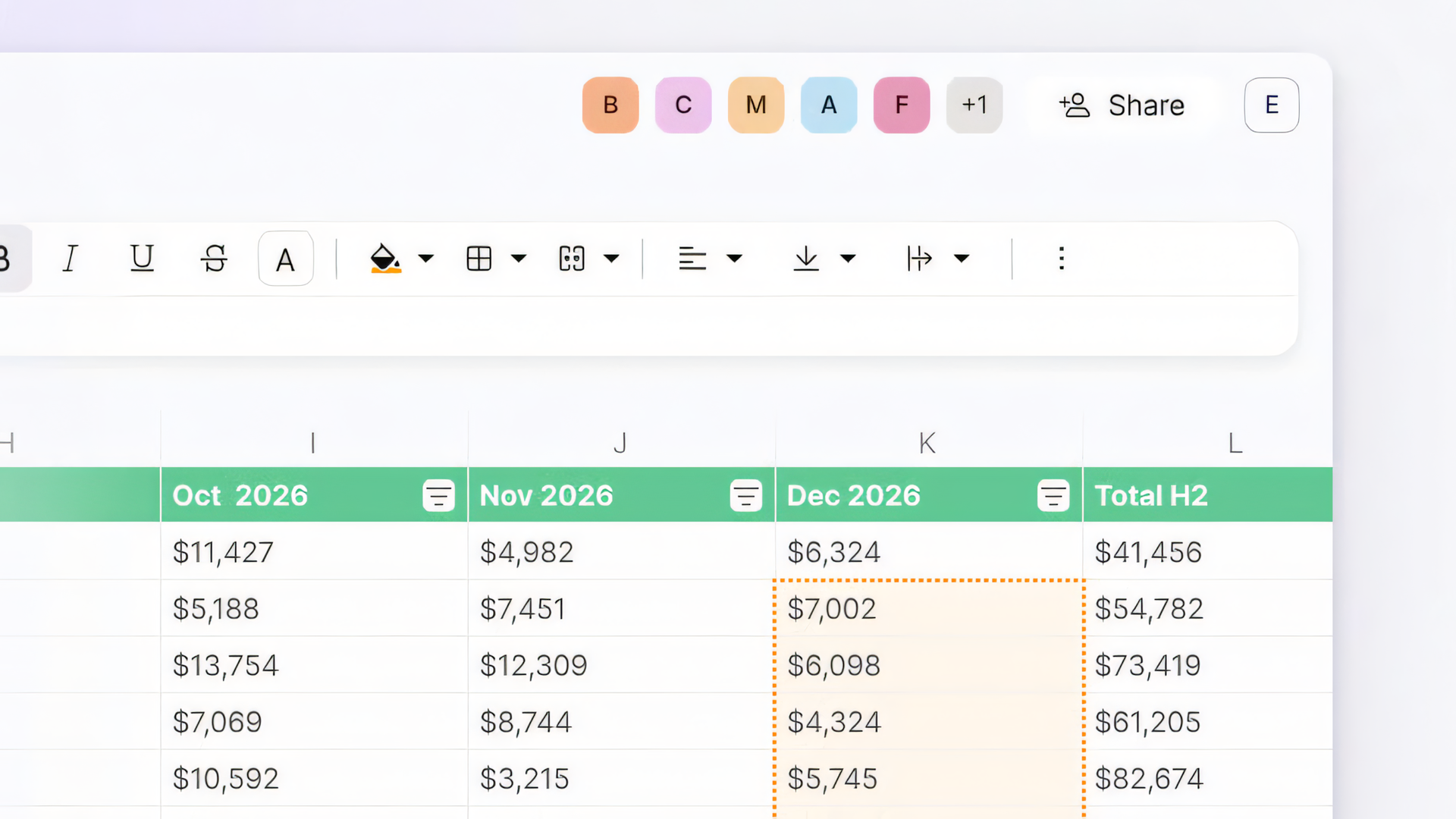Click the E user account avatar
The height and width of the screenshot is (819, 1456).
click(x=1271, y=105)
